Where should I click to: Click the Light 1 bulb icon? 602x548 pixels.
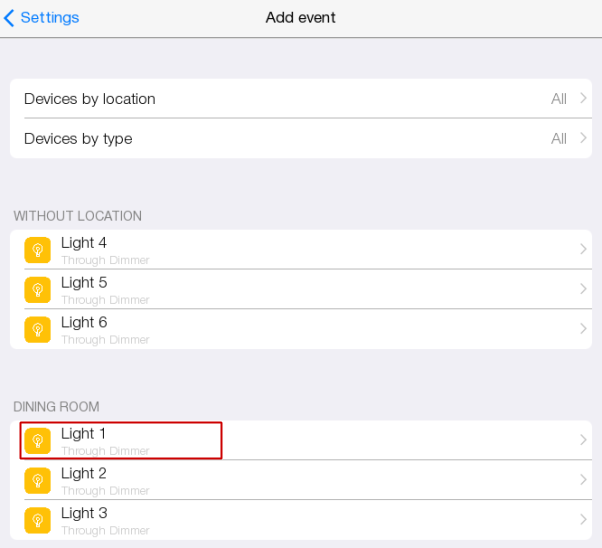pyautogui.click(x=37, y=440)
